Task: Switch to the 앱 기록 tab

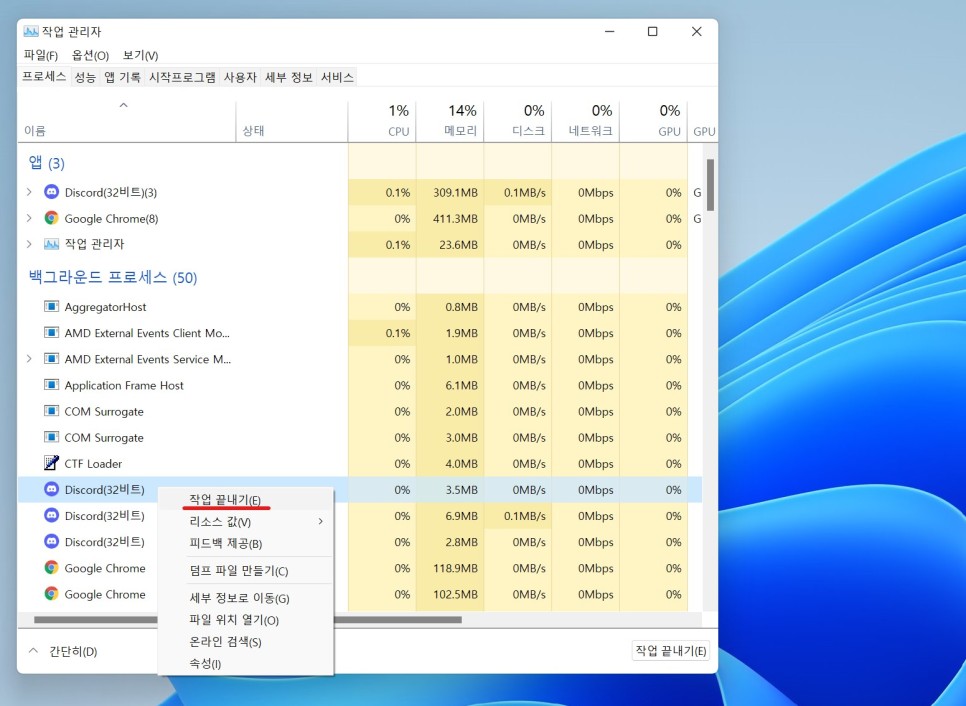Action: coord(122,78)
